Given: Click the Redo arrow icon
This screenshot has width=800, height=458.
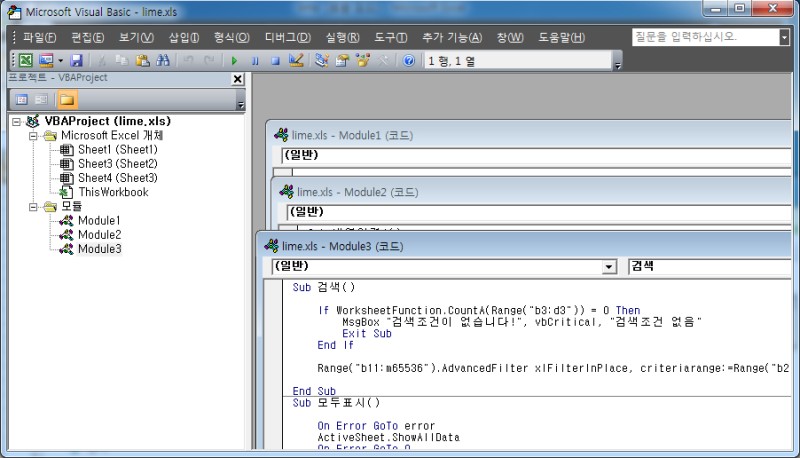Looking at the screenshot, I should [209, 61].
